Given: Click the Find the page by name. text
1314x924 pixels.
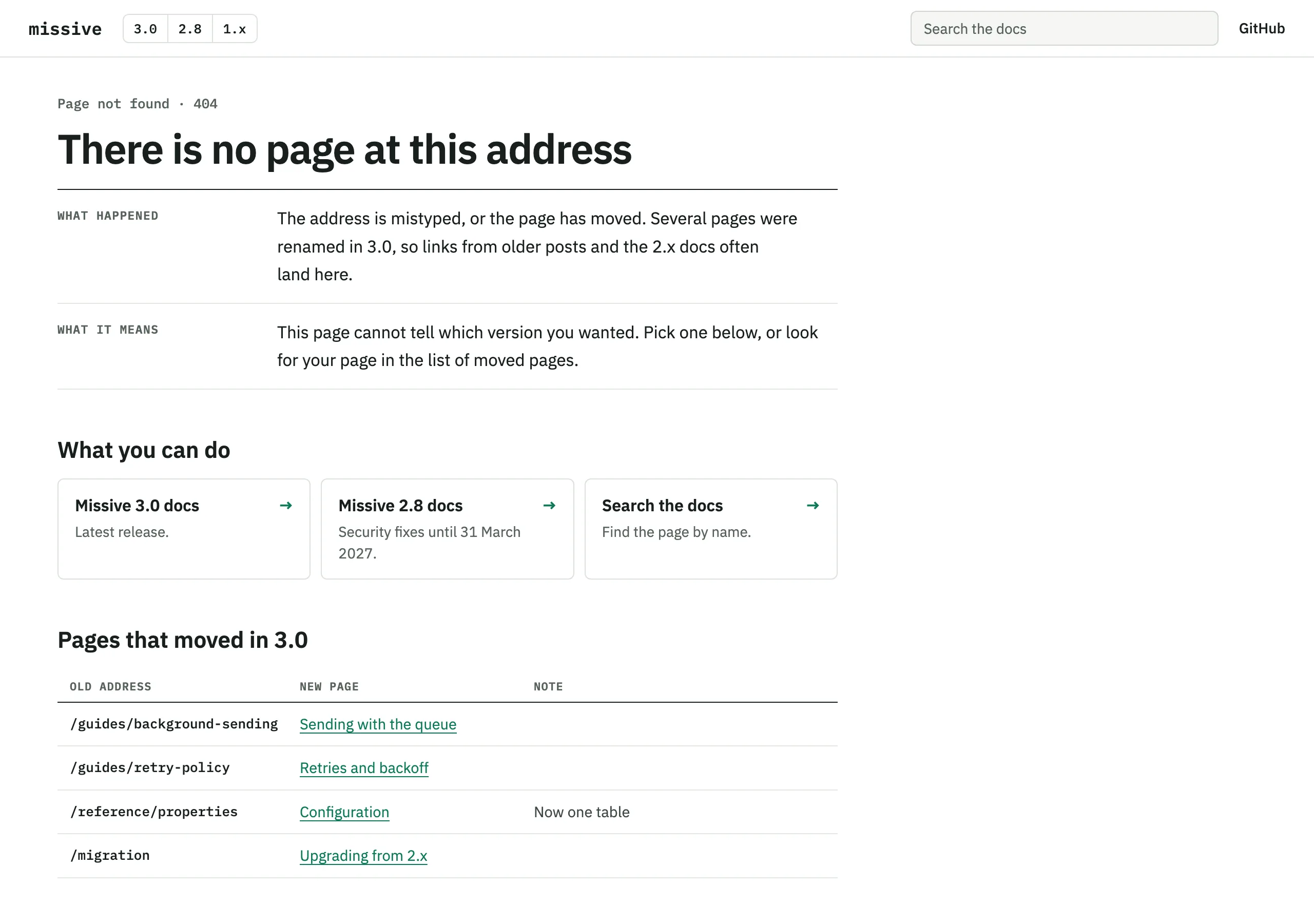Looking at the screenshot, I should (677, 532).
